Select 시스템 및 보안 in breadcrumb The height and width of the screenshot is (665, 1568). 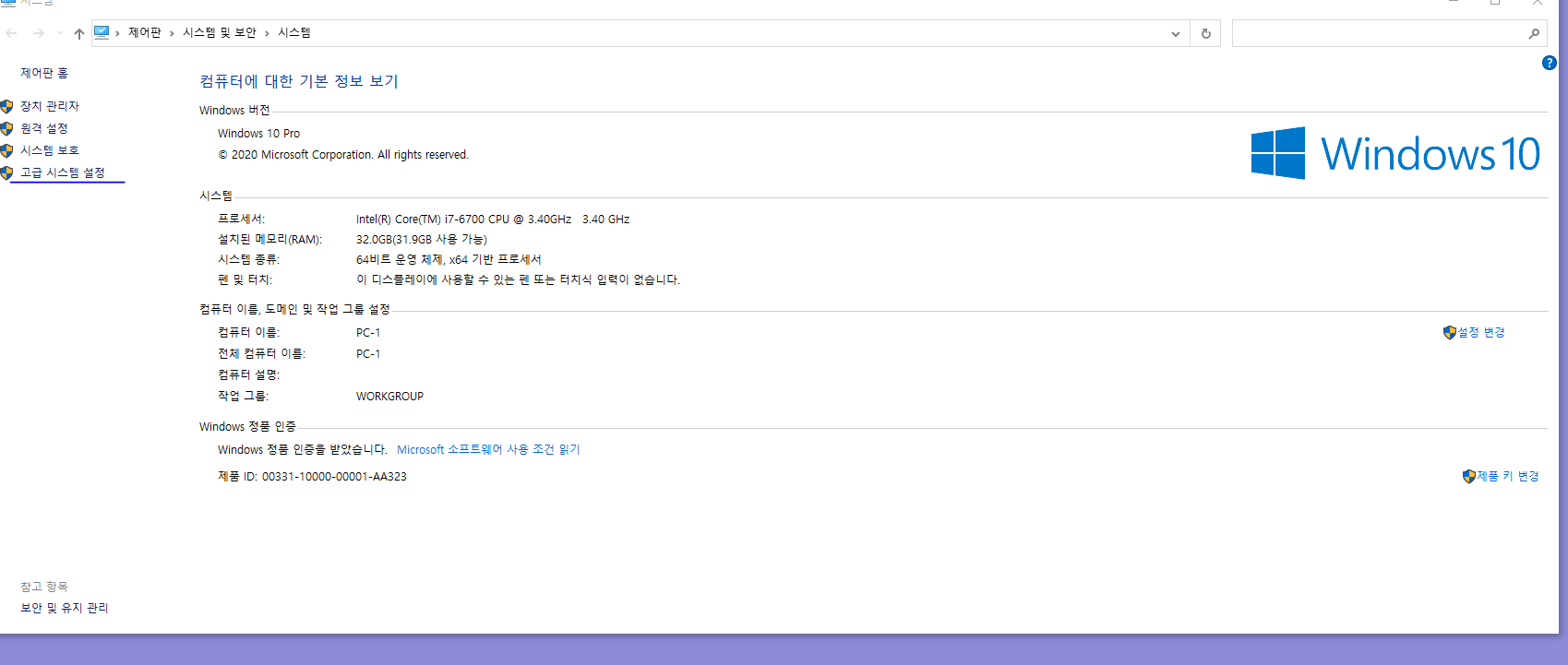click(x=220, y=32)
